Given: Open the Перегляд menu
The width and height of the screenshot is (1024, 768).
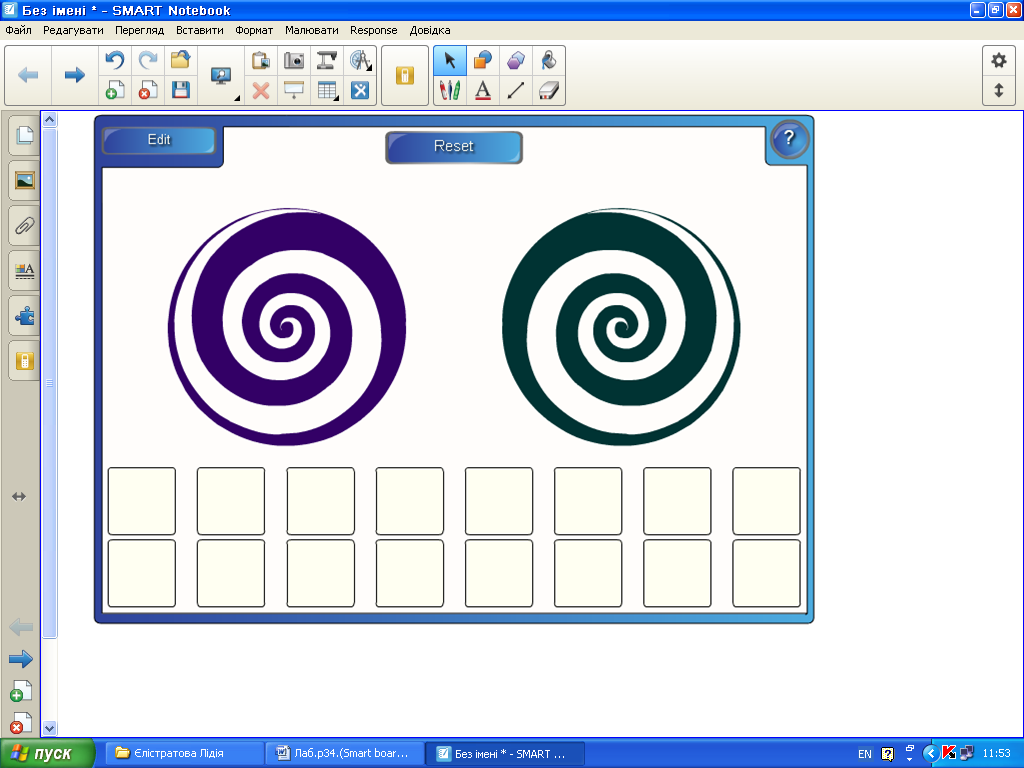Looking at the screenshot, I should 140,30.
